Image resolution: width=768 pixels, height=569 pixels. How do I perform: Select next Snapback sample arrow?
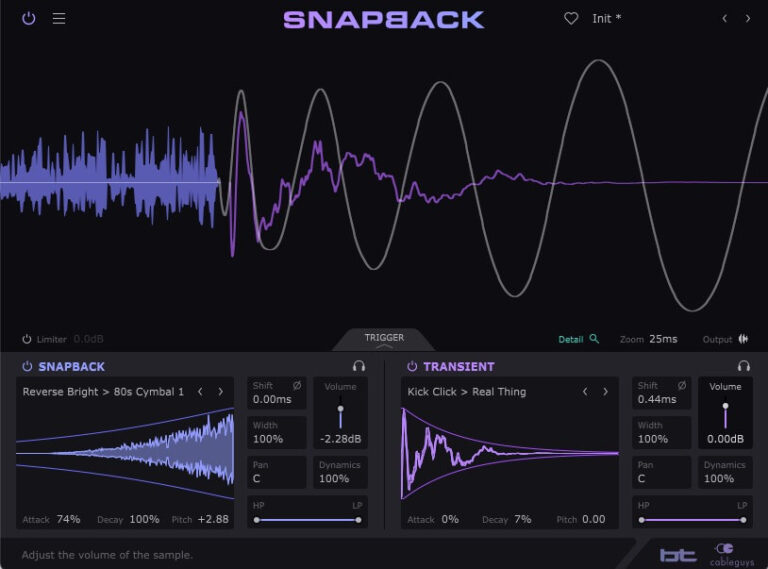coord(221,392)
